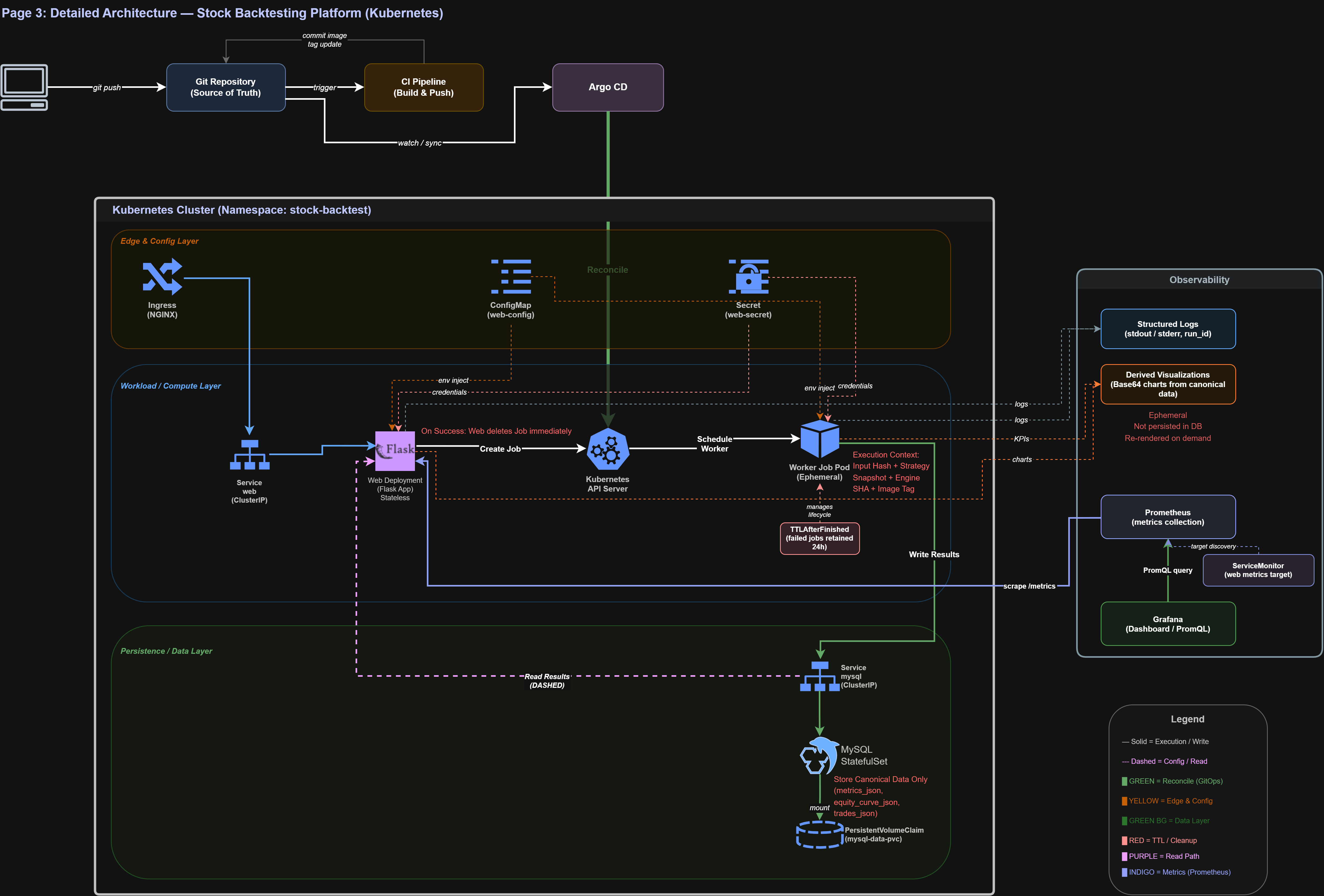This screenshot has height=896, width=1324.
Task: Select the Git Repository box
Action: tap(226, 87)
